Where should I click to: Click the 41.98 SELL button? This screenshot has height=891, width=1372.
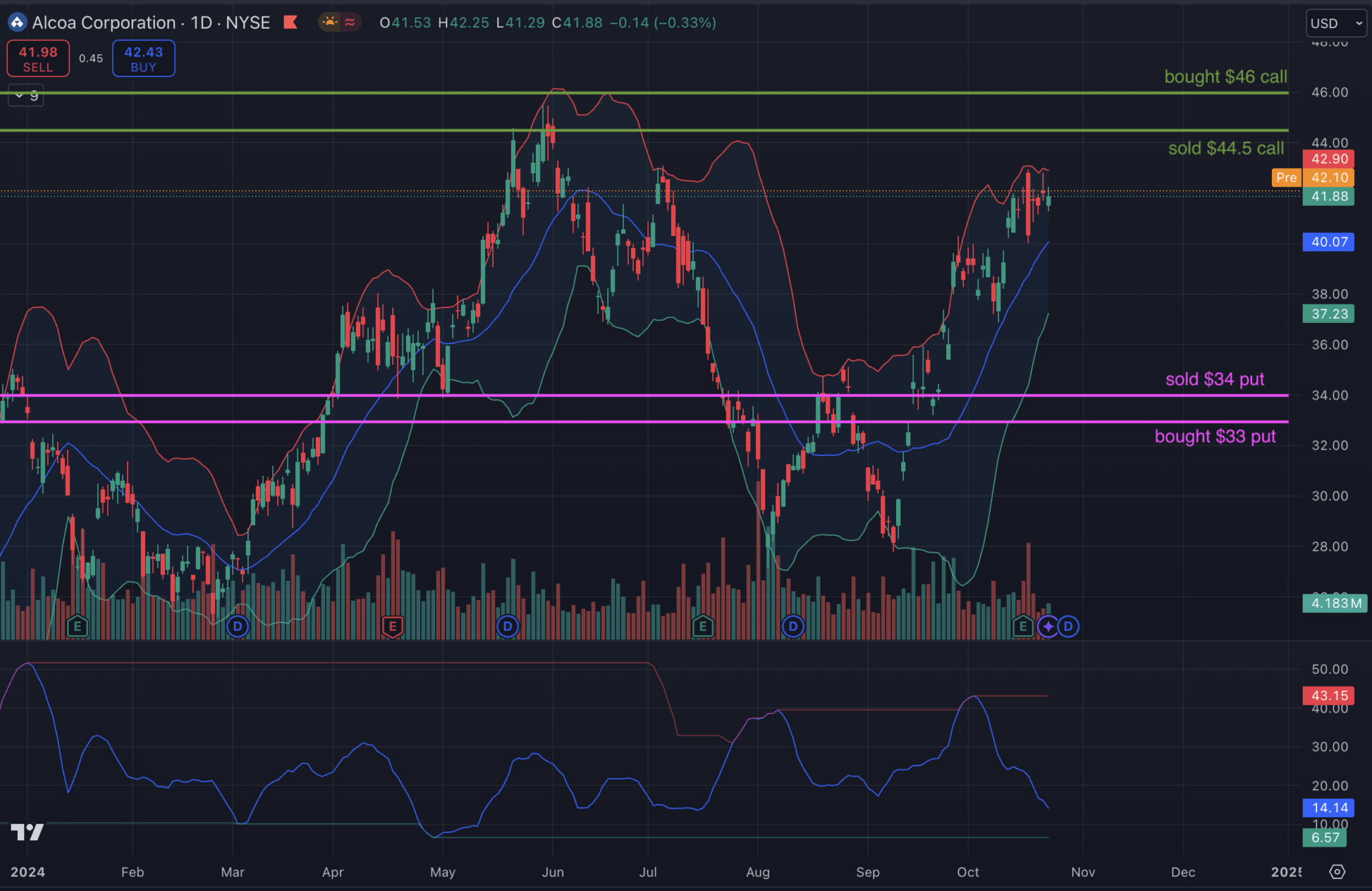click(x=38, y=59)
